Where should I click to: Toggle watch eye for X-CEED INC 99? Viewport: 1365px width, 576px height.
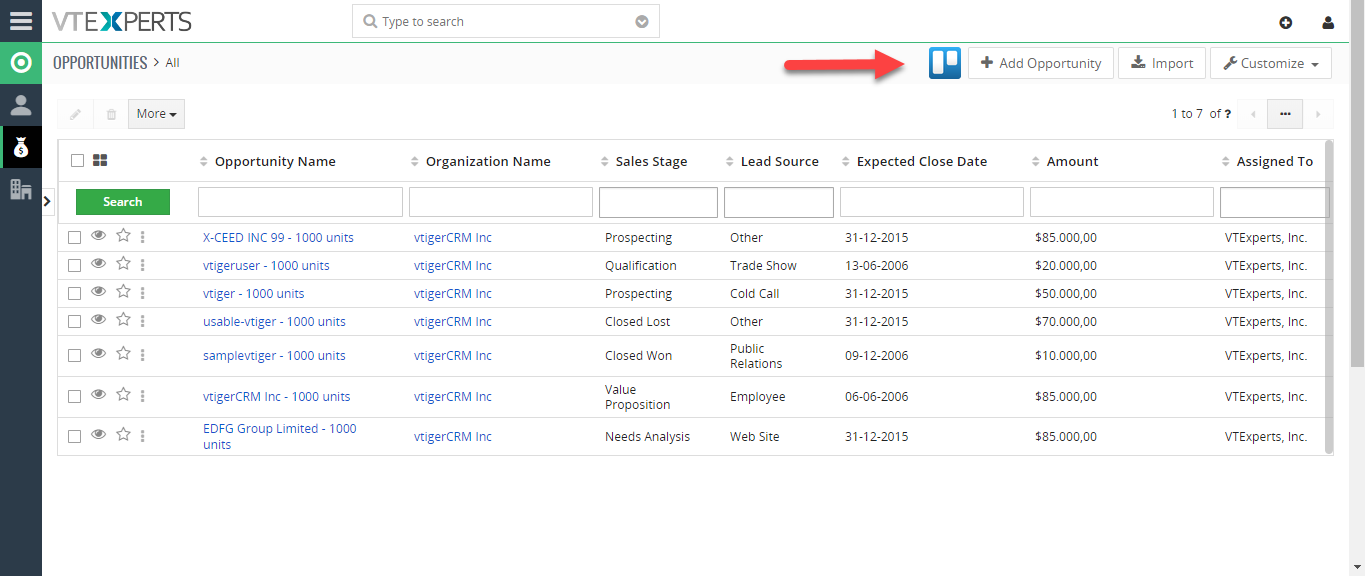coord(98,236)
